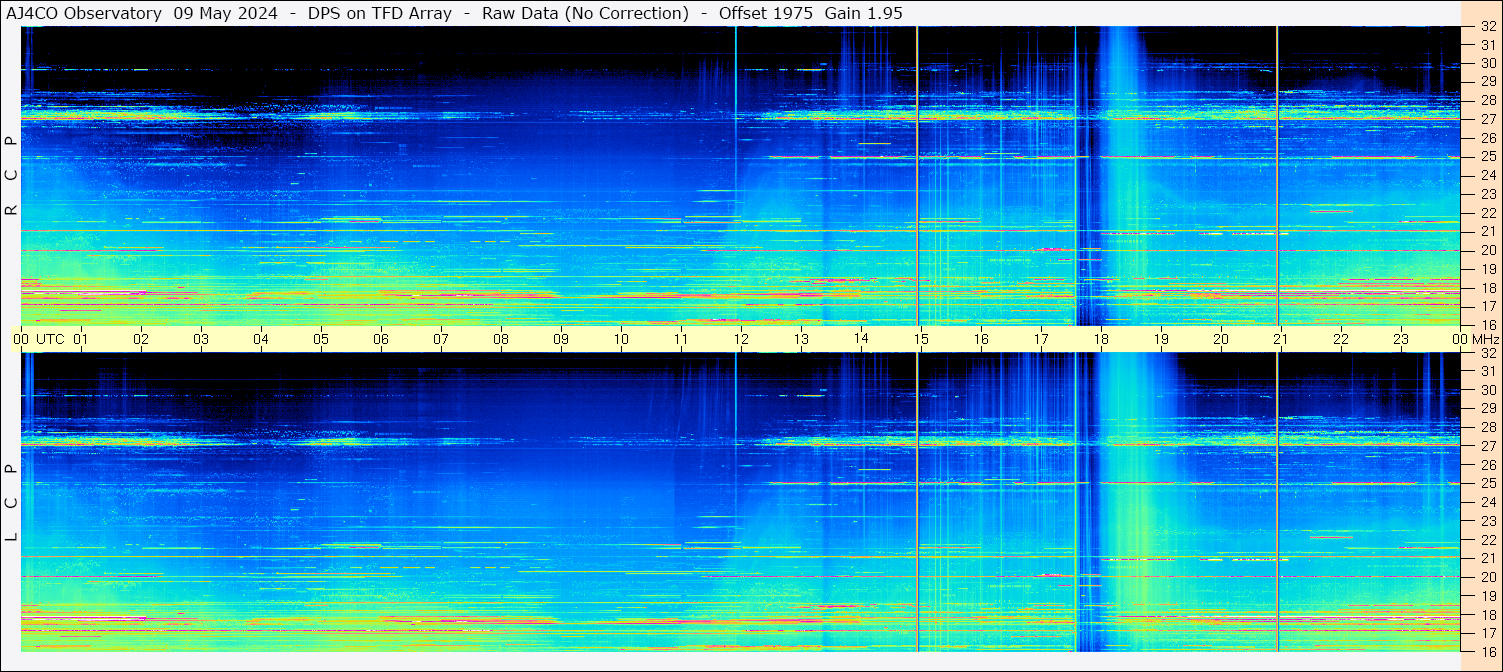Click the 'Offset 1975' value in header

click(766, 13)
